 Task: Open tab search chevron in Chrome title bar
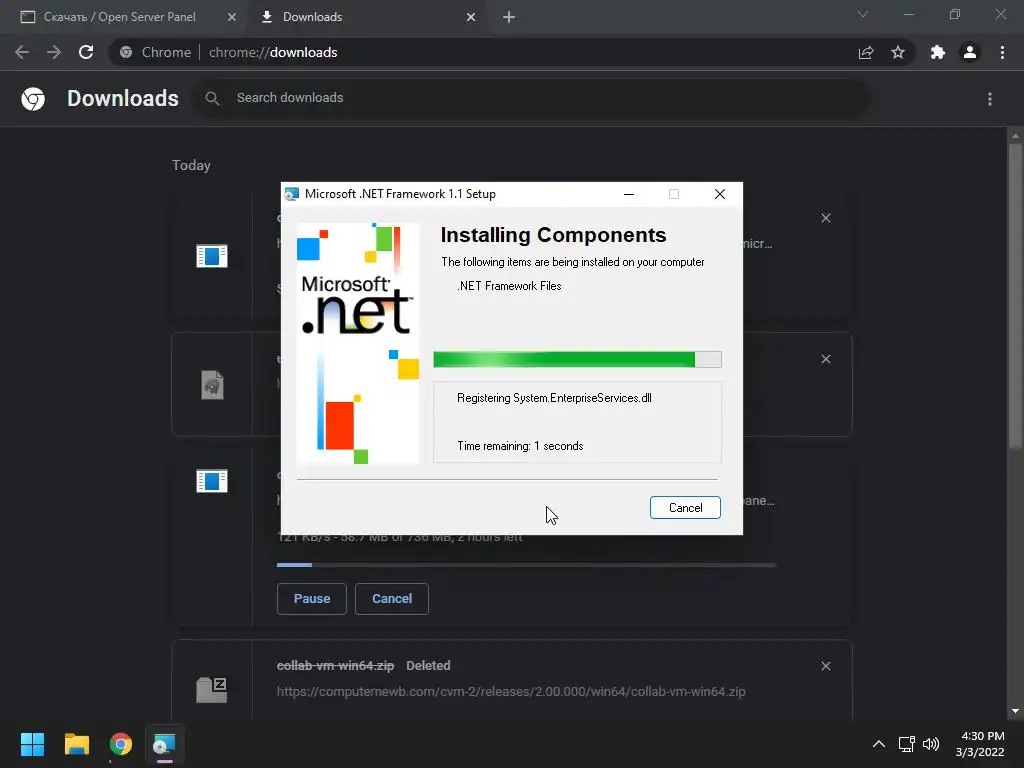pos(863,14)
